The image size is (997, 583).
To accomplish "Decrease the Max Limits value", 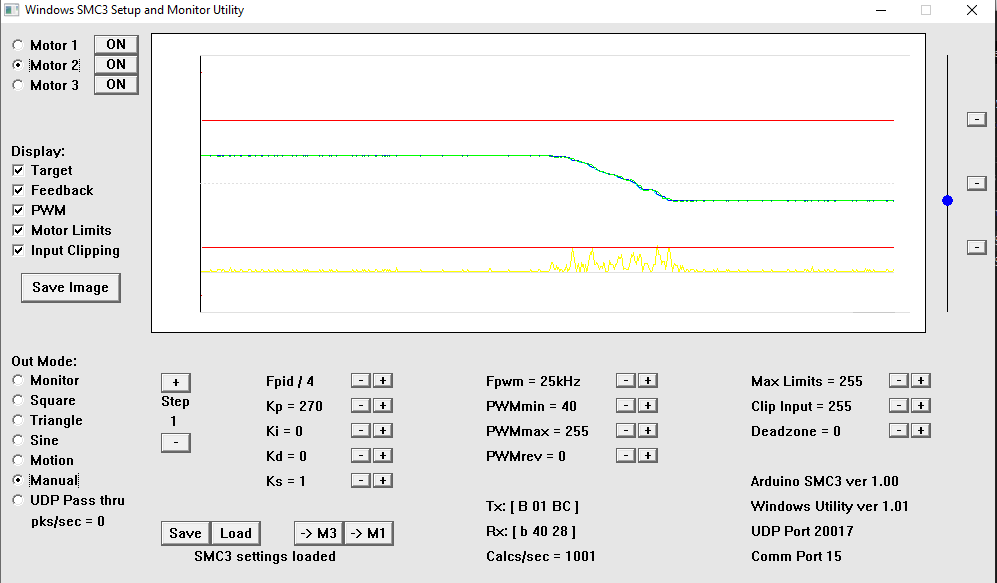I will click(899, 380).
